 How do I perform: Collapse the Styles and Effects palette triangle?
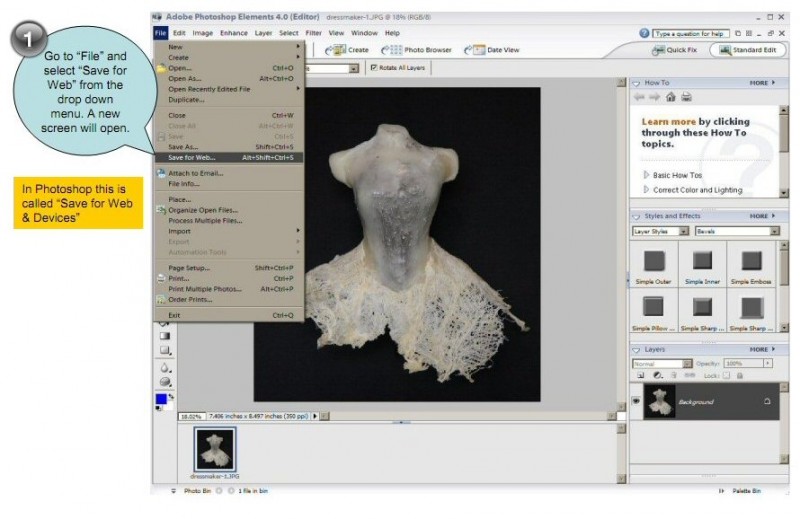636,216
